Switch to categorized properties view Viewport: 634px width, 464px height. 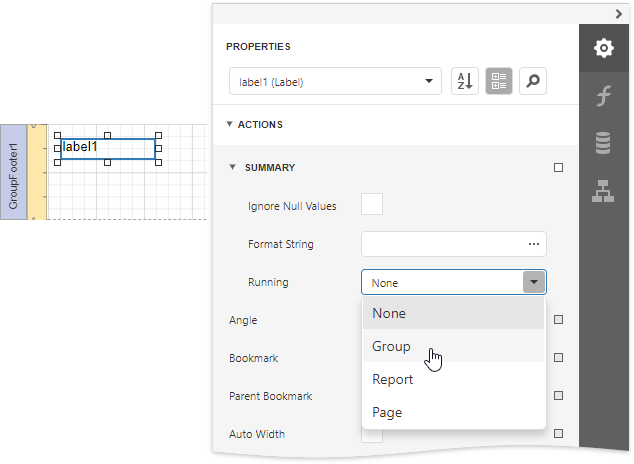click(499, 82)
